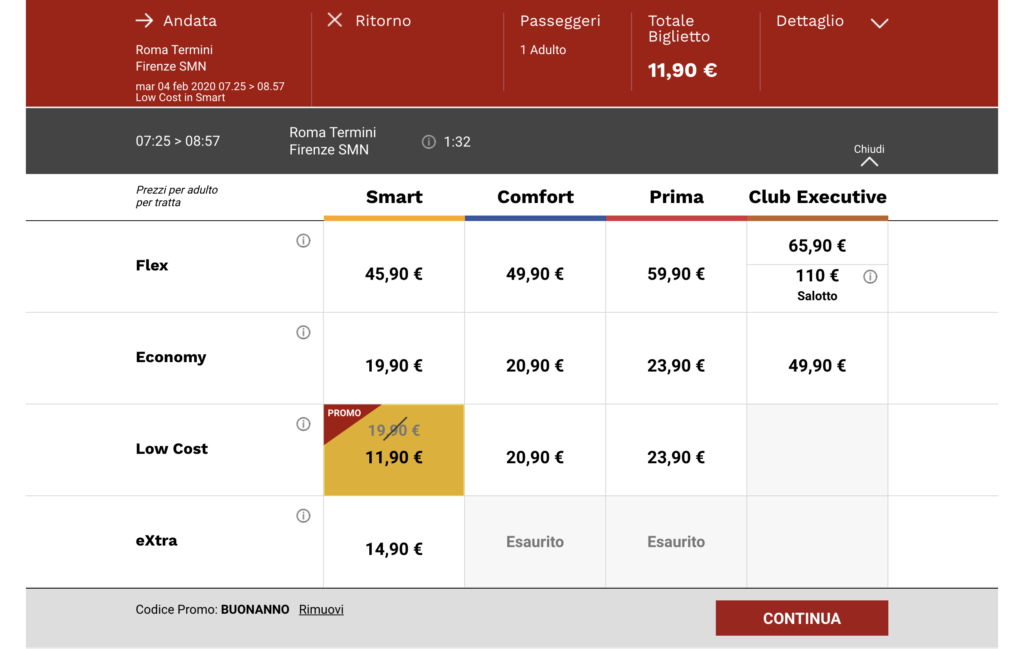Open the Passeggeri section
Screen dimensions: 1024x649
click(x=559, y=21)
